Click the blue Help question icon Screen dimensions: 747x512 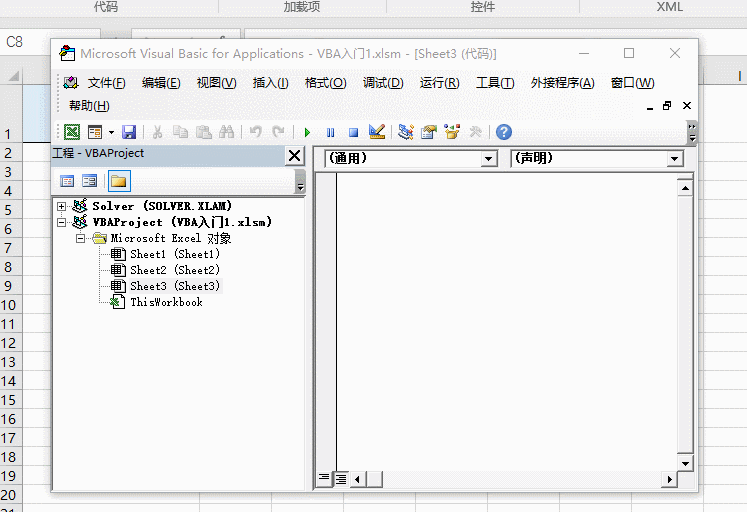(x=504, y=132)
